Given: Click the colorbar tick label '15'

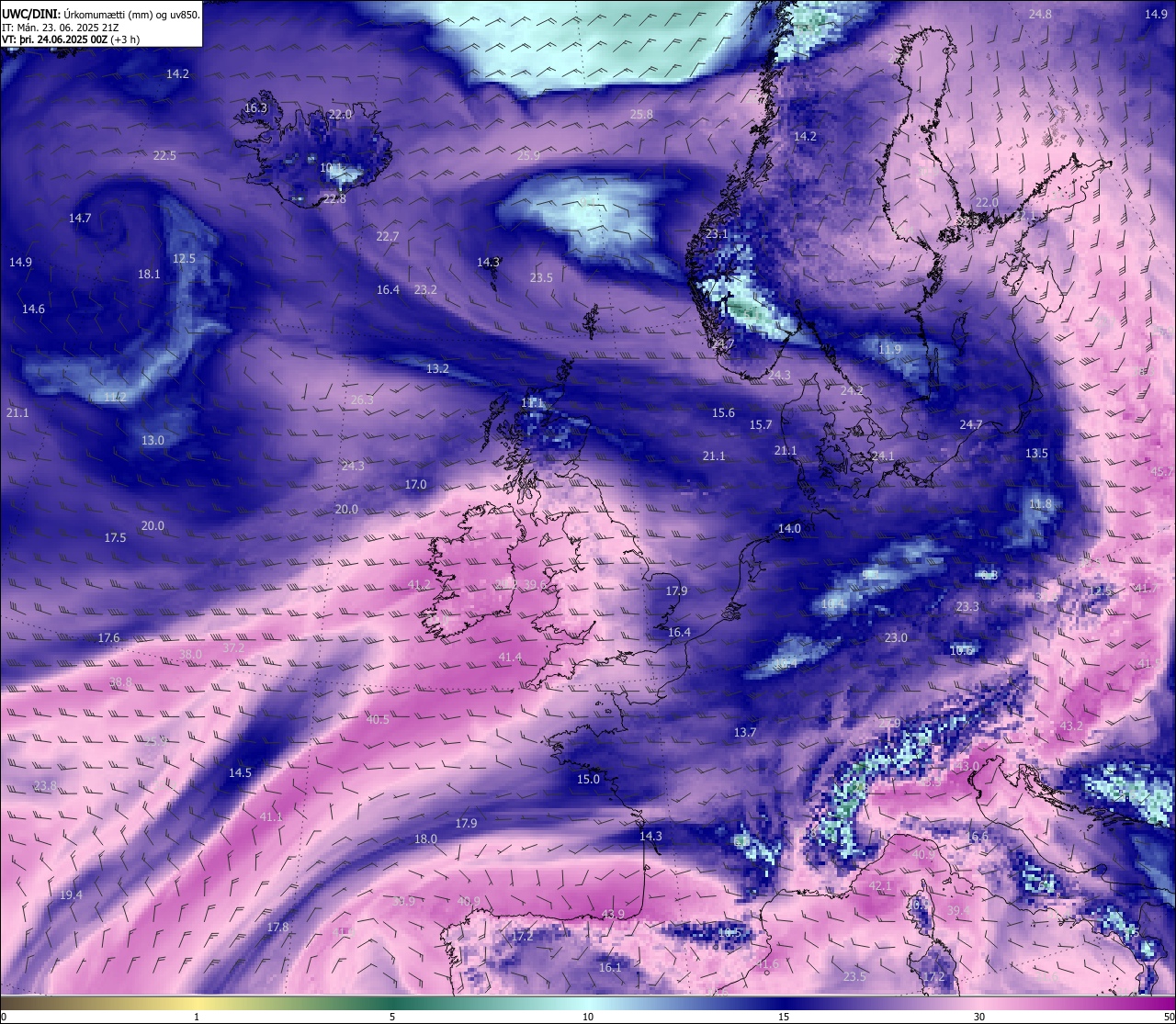Looking at the screenshot, I should click(784, 1017).
